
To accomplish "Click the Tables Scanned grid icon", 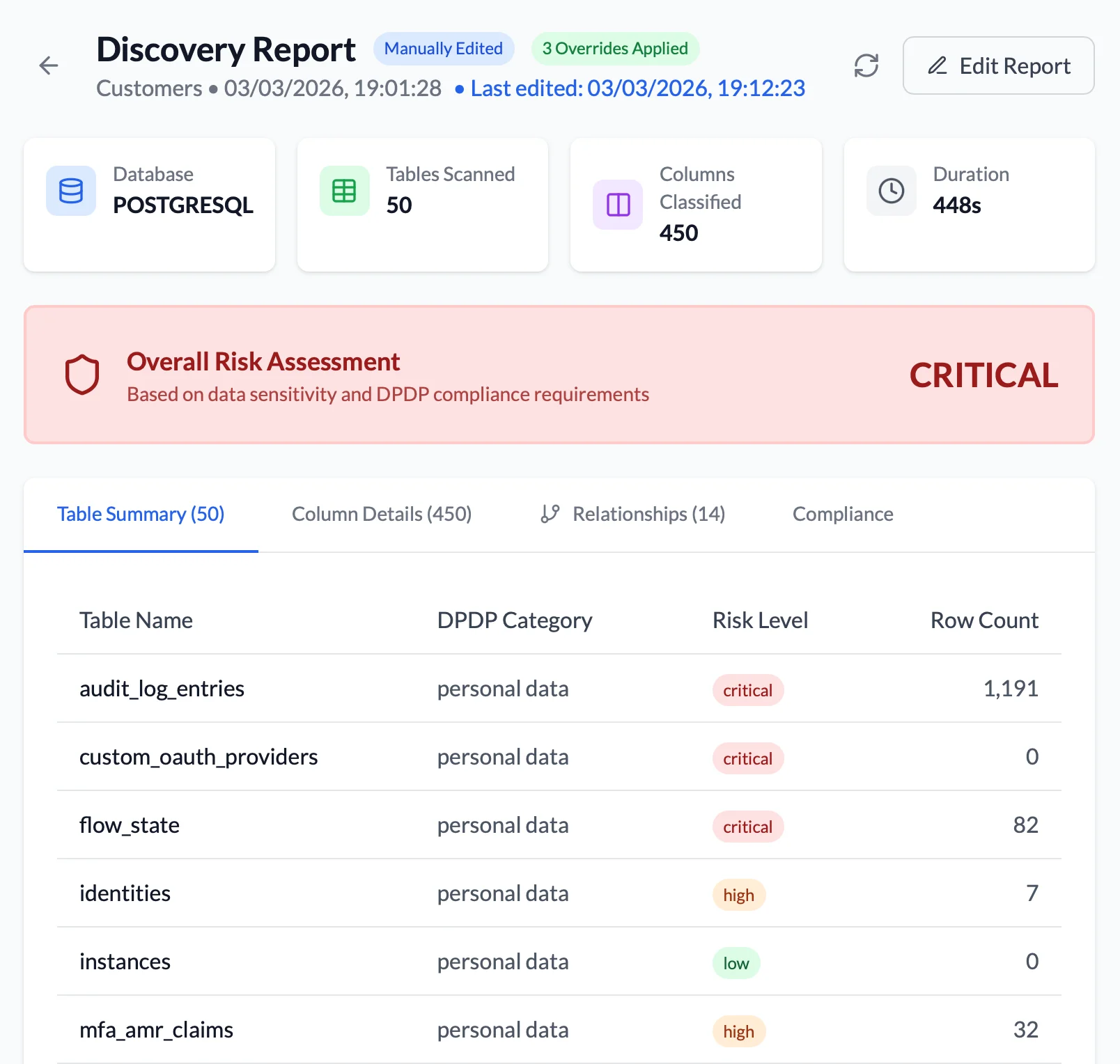I will click(344, 190).
